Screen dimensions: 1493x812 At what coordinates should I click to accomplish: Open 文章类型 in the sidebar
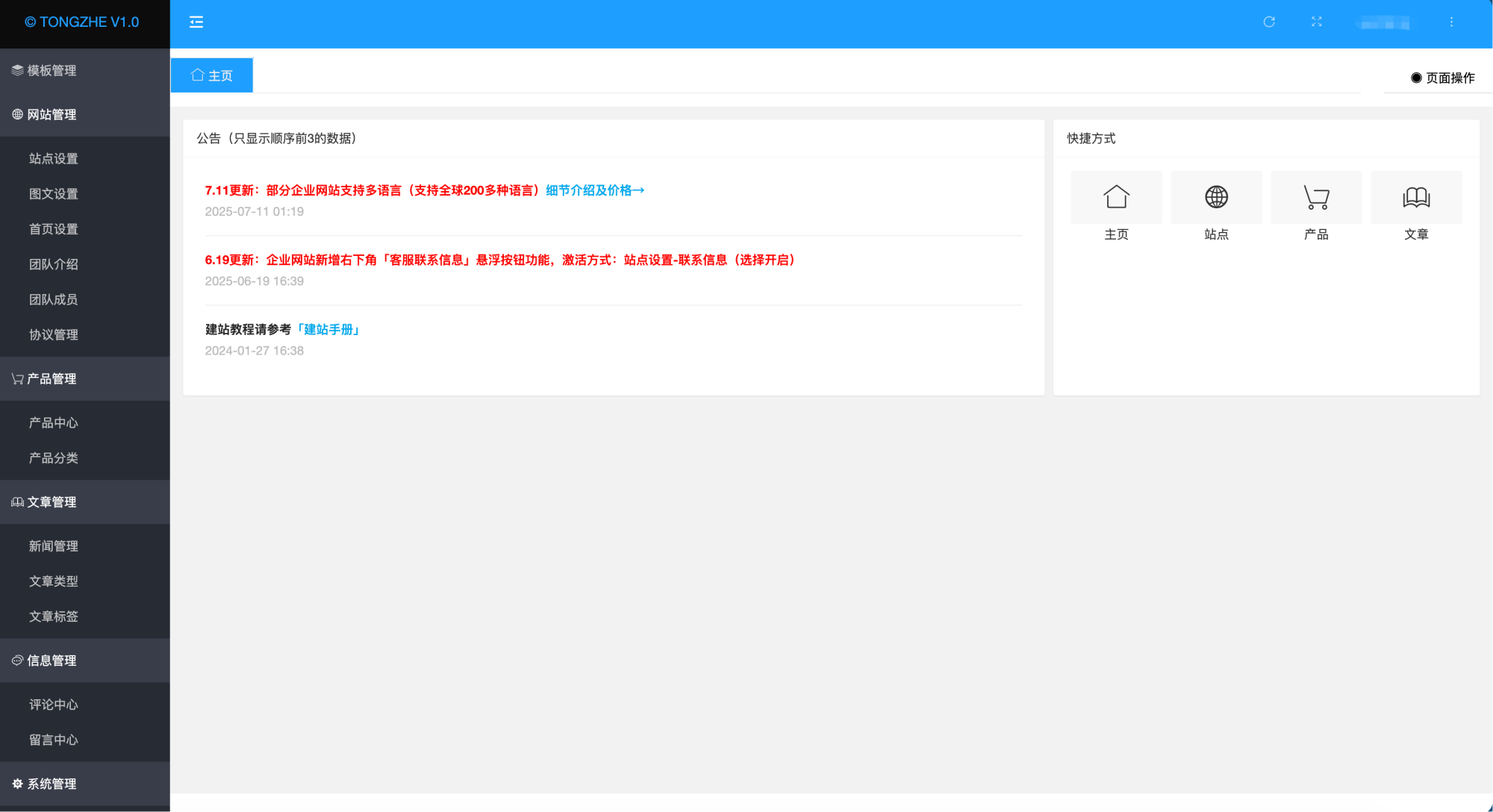point(85,581)
